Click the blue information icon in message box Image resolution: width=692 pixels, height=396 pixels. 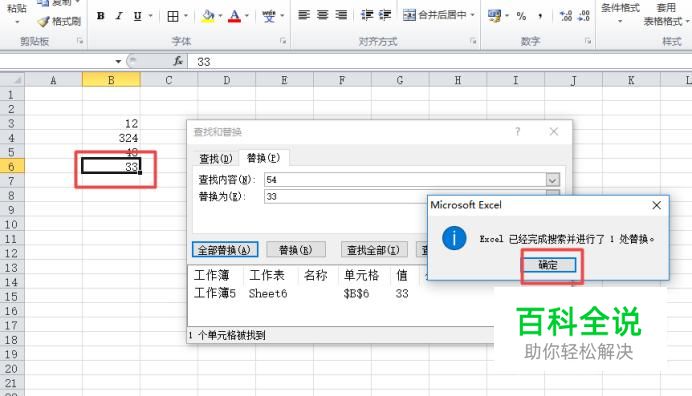pyautogui.click(x=454, y=238)
